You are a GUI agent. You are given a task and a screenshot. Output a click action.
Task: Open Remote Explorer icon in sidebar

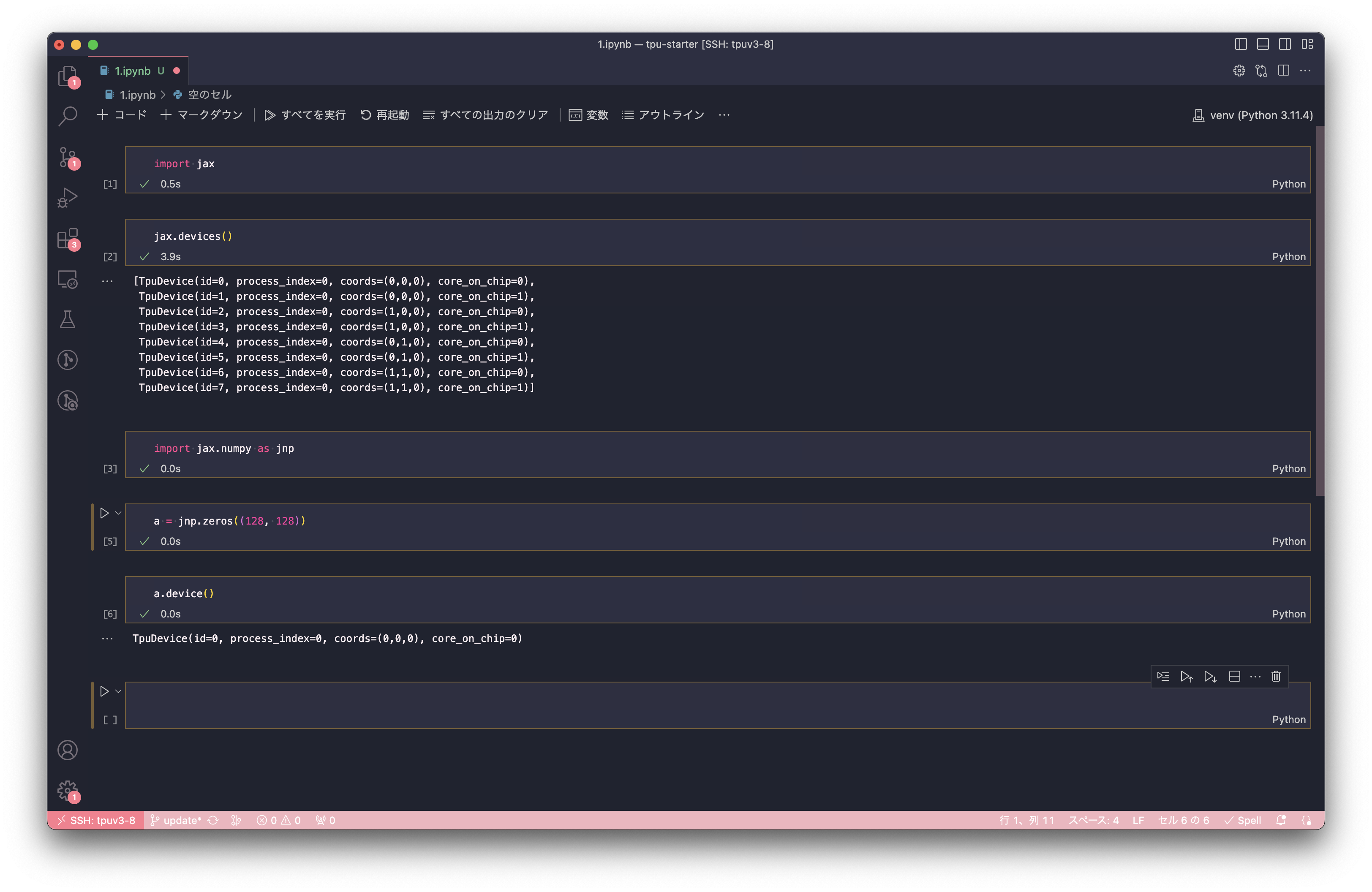68,280
